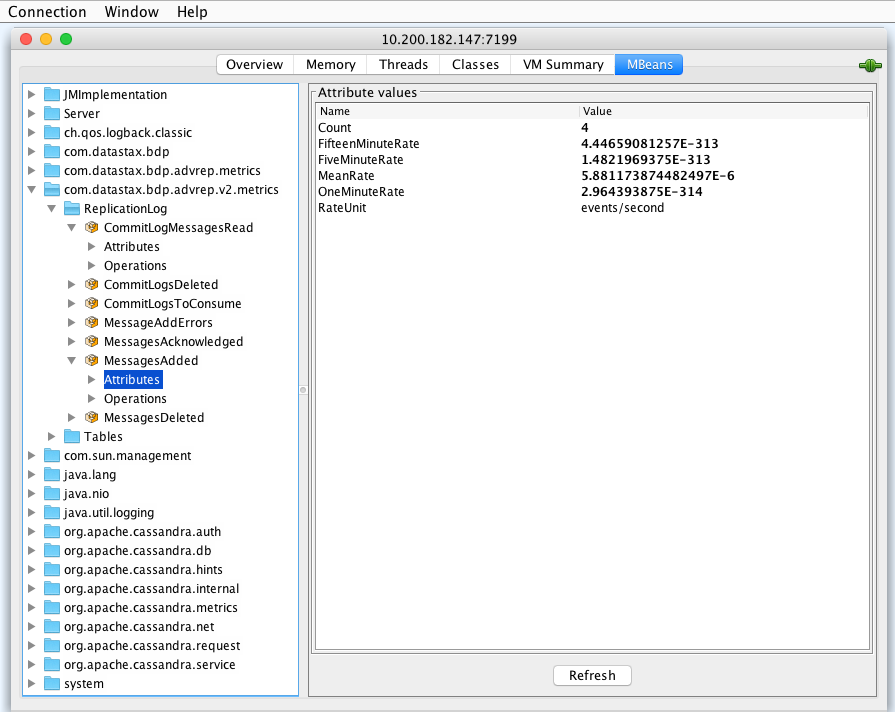Open the Connection menu
This screenshot has height=712, width=895.
coord(48,11)
